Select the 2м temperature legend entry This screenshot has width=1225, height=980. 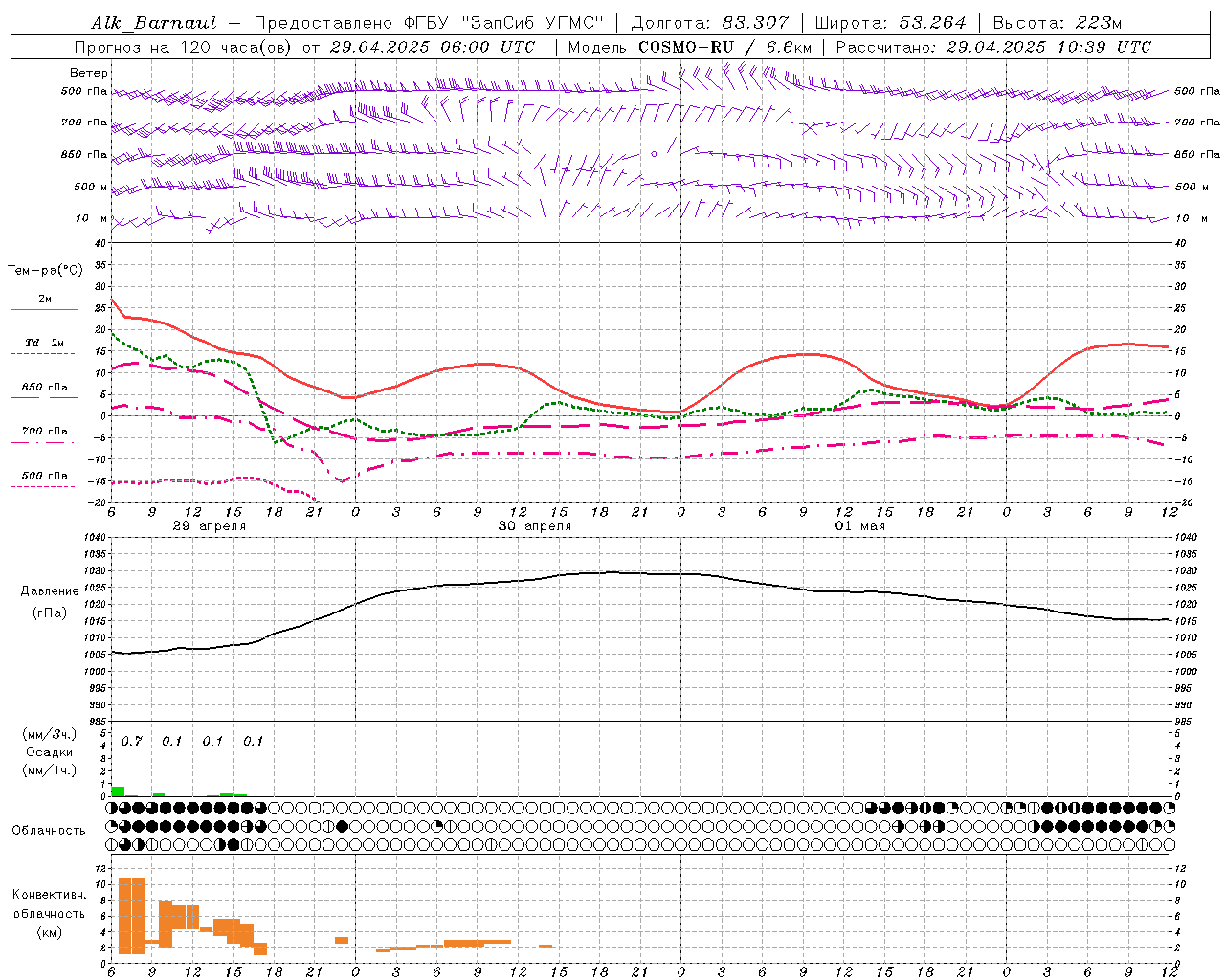pos(45,300)
